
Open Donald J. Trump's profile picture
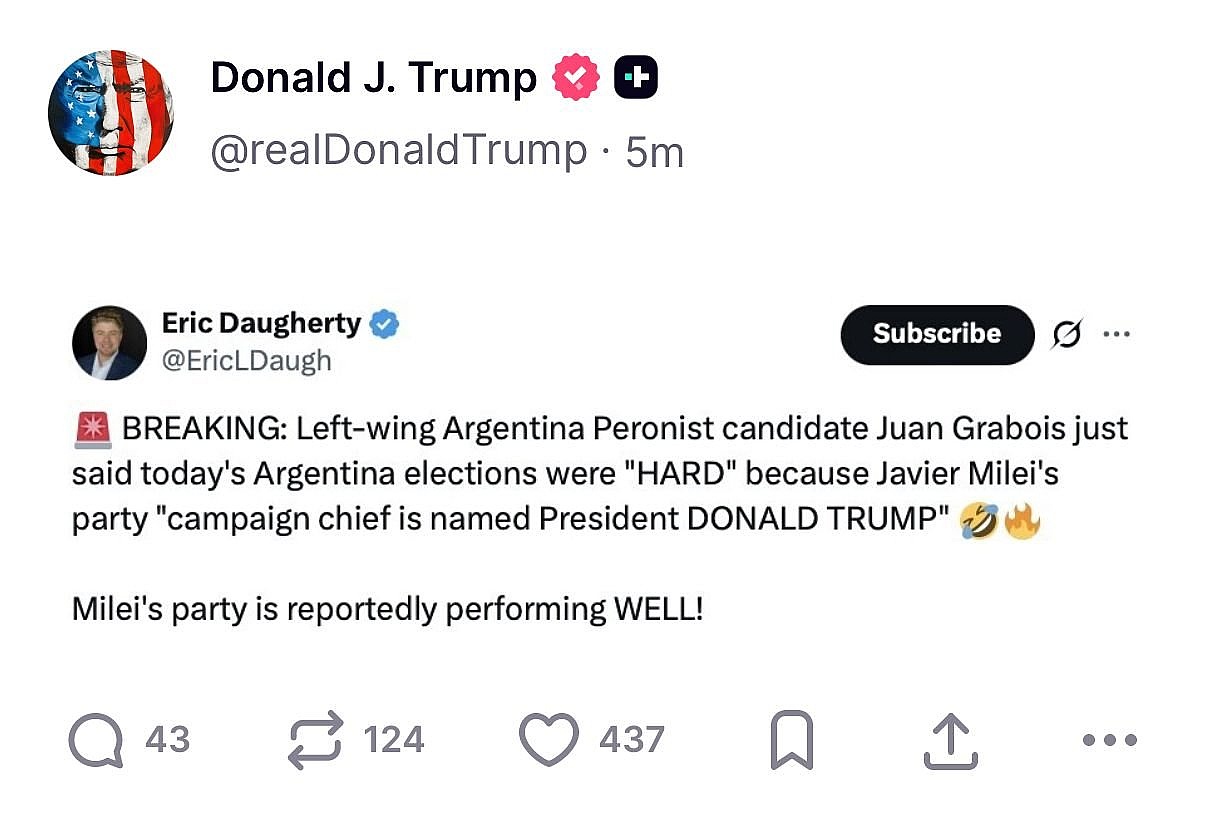point(111,113)
